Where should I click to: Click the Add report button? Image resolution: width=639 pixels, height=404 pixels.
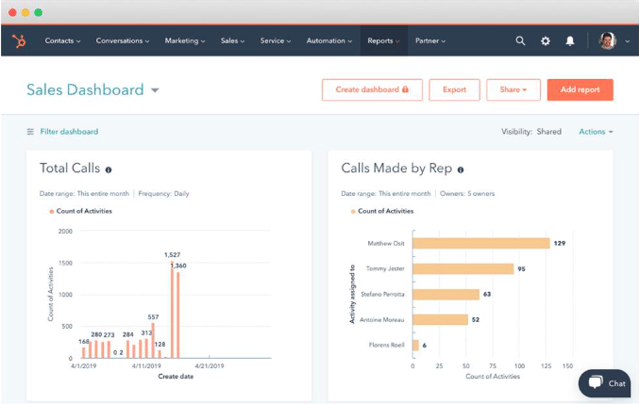tap(580, 90)
